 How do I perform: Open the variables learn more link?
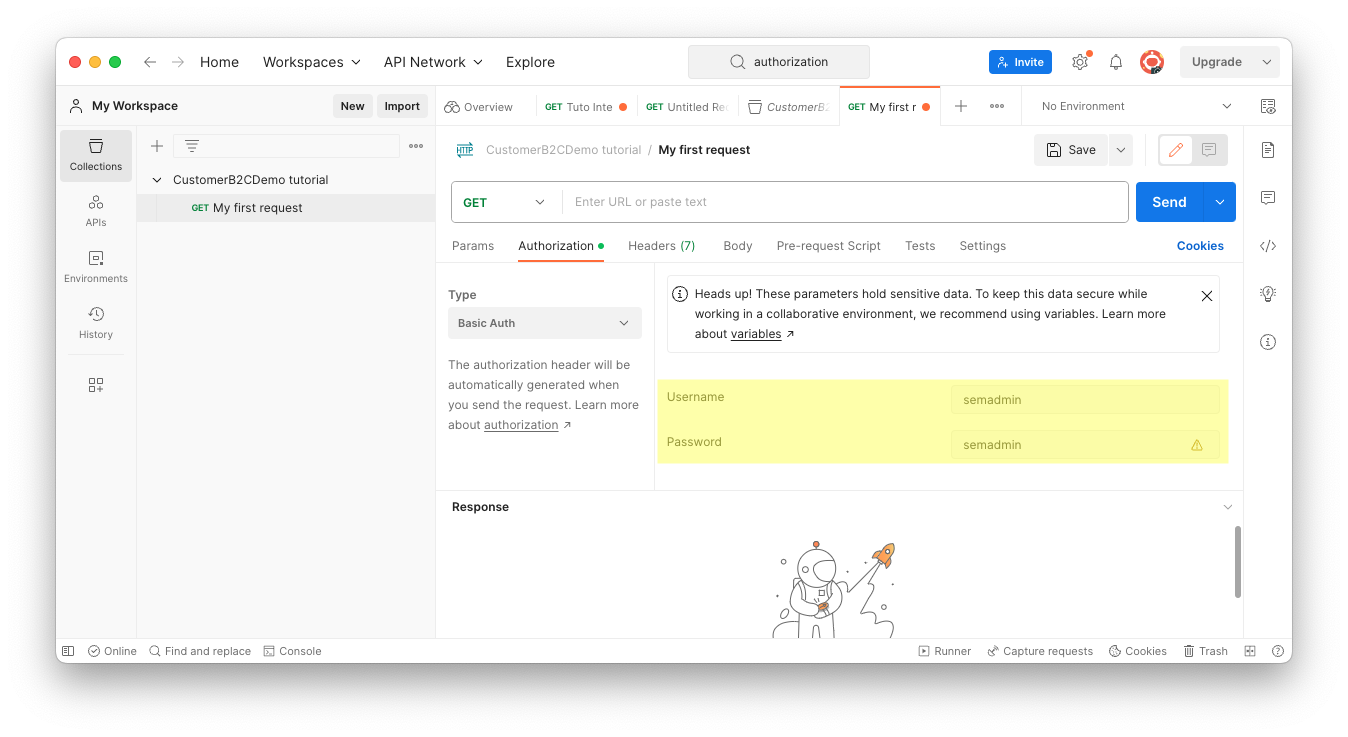(756, 334)
